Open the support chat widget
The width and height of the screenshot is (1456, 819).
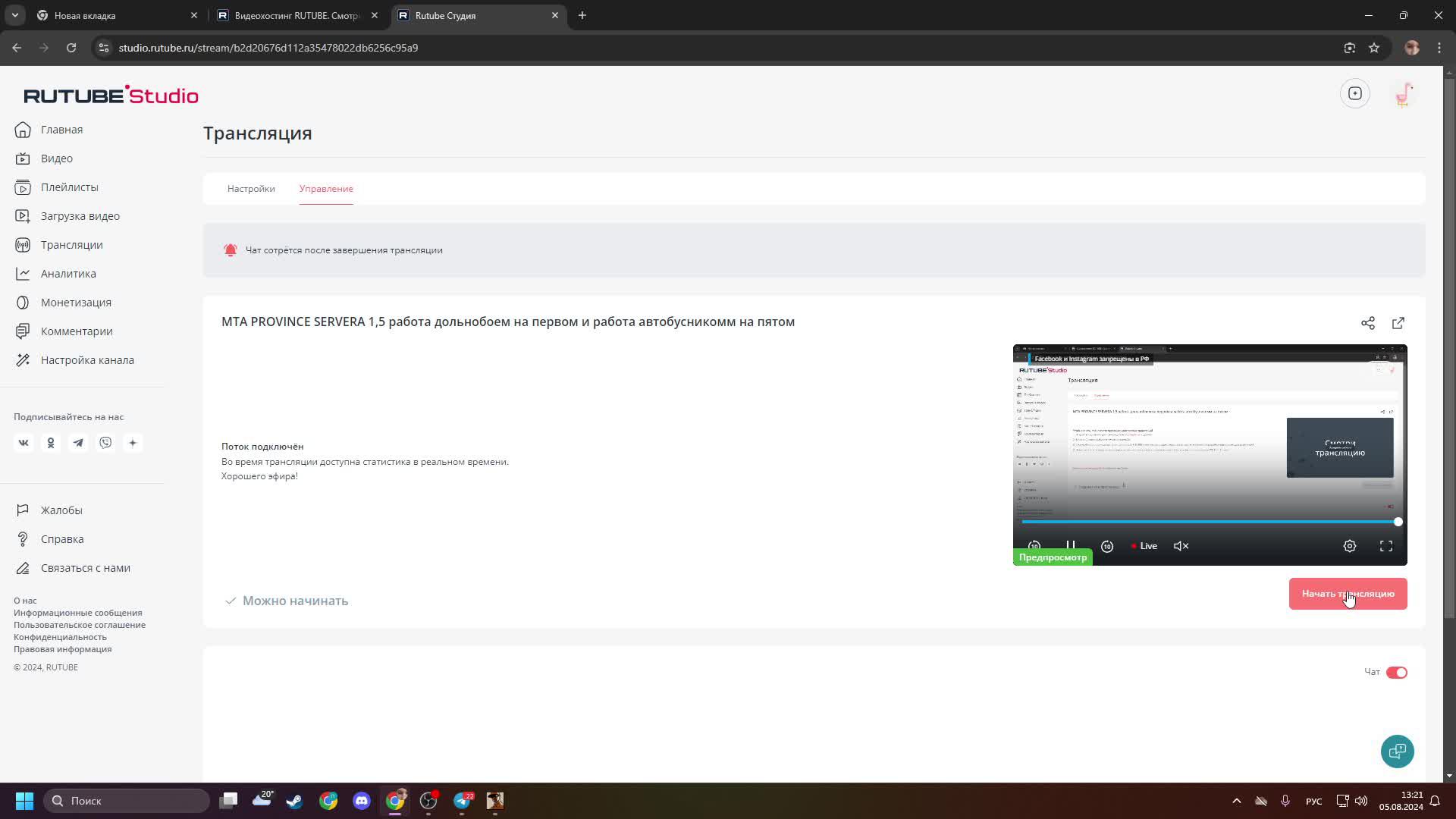point(1397,752)
